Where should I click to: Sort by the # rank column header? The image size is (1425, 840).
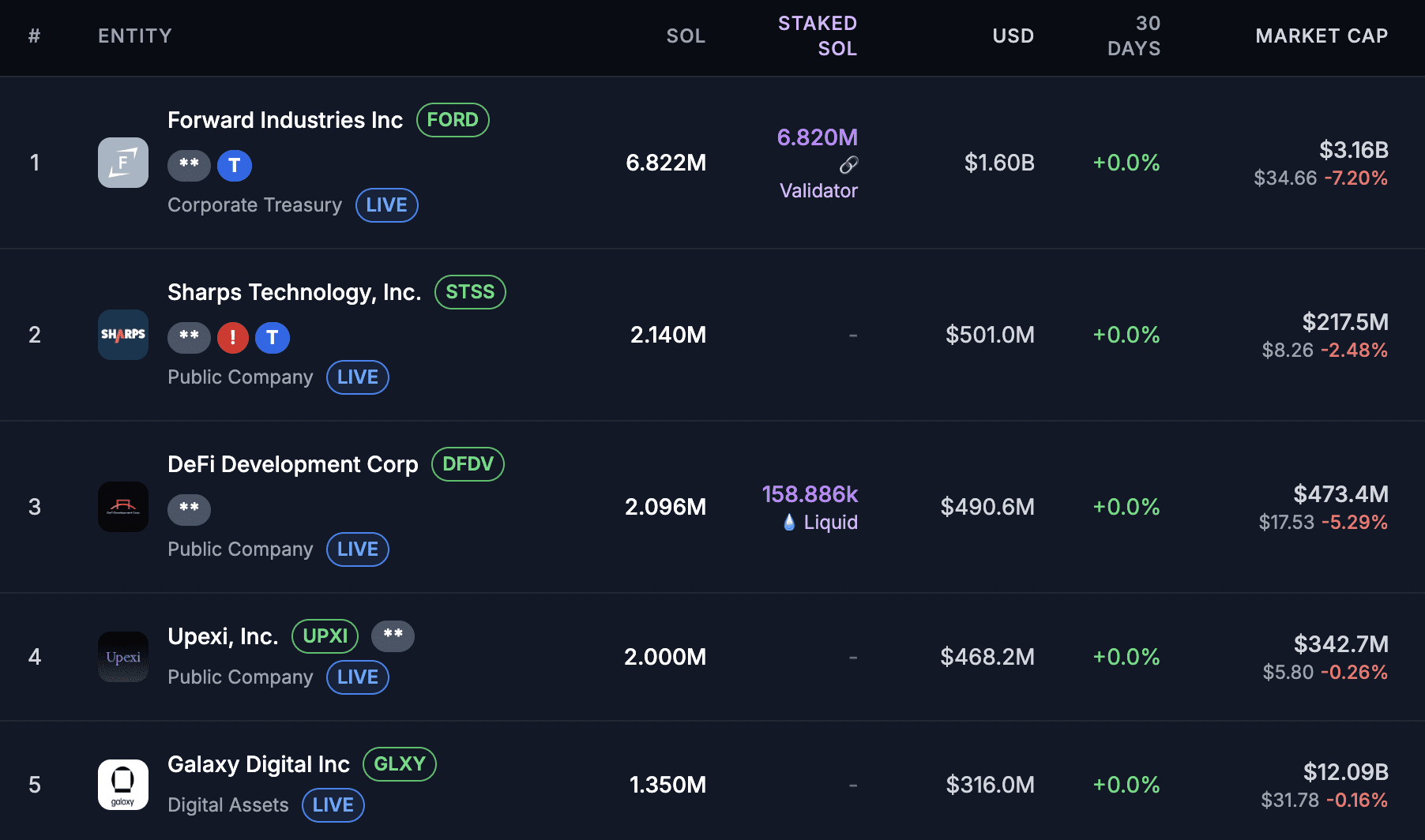point(34,36)
